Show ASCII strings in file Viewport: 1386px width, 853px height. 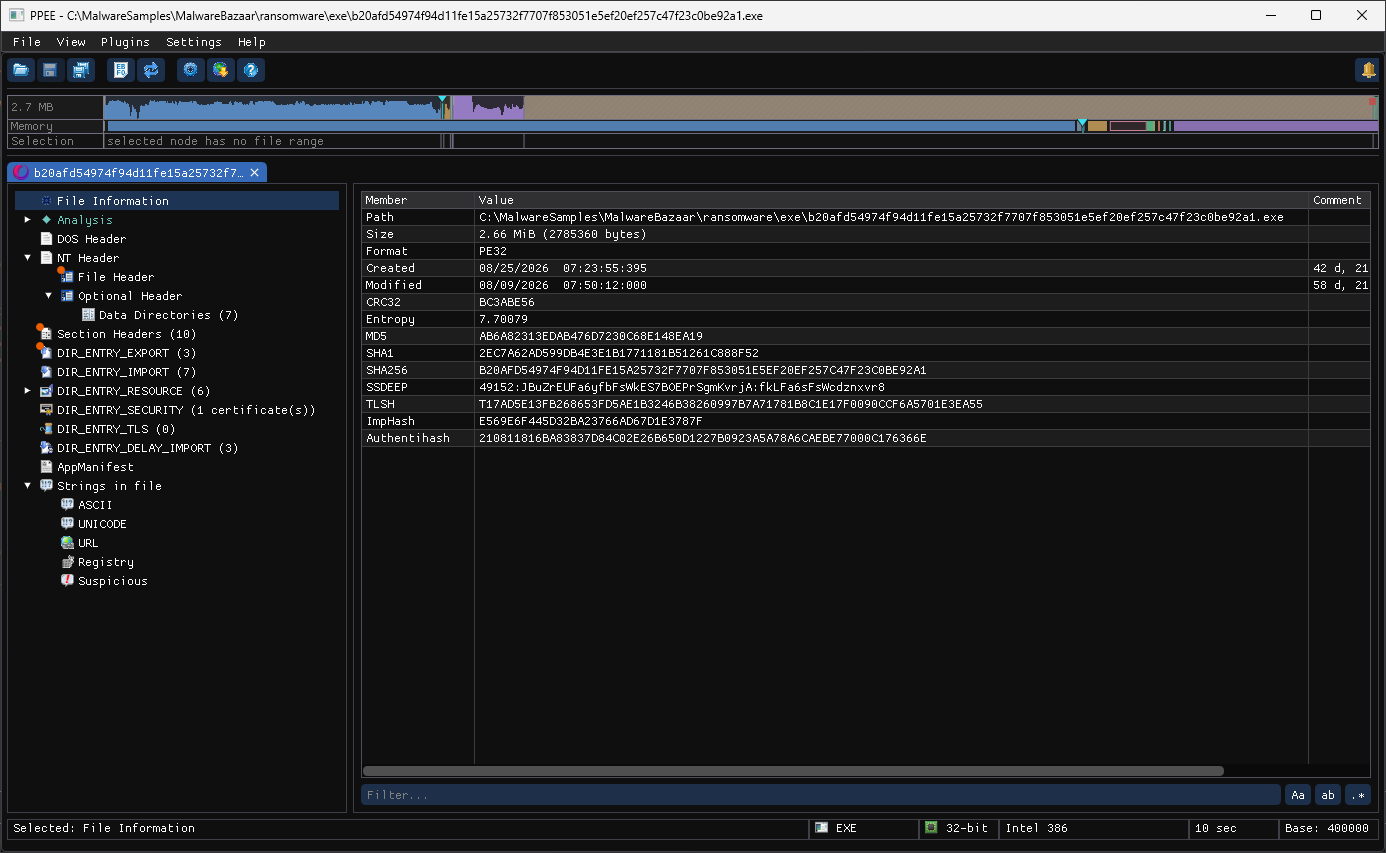click(x=95, y=505)
